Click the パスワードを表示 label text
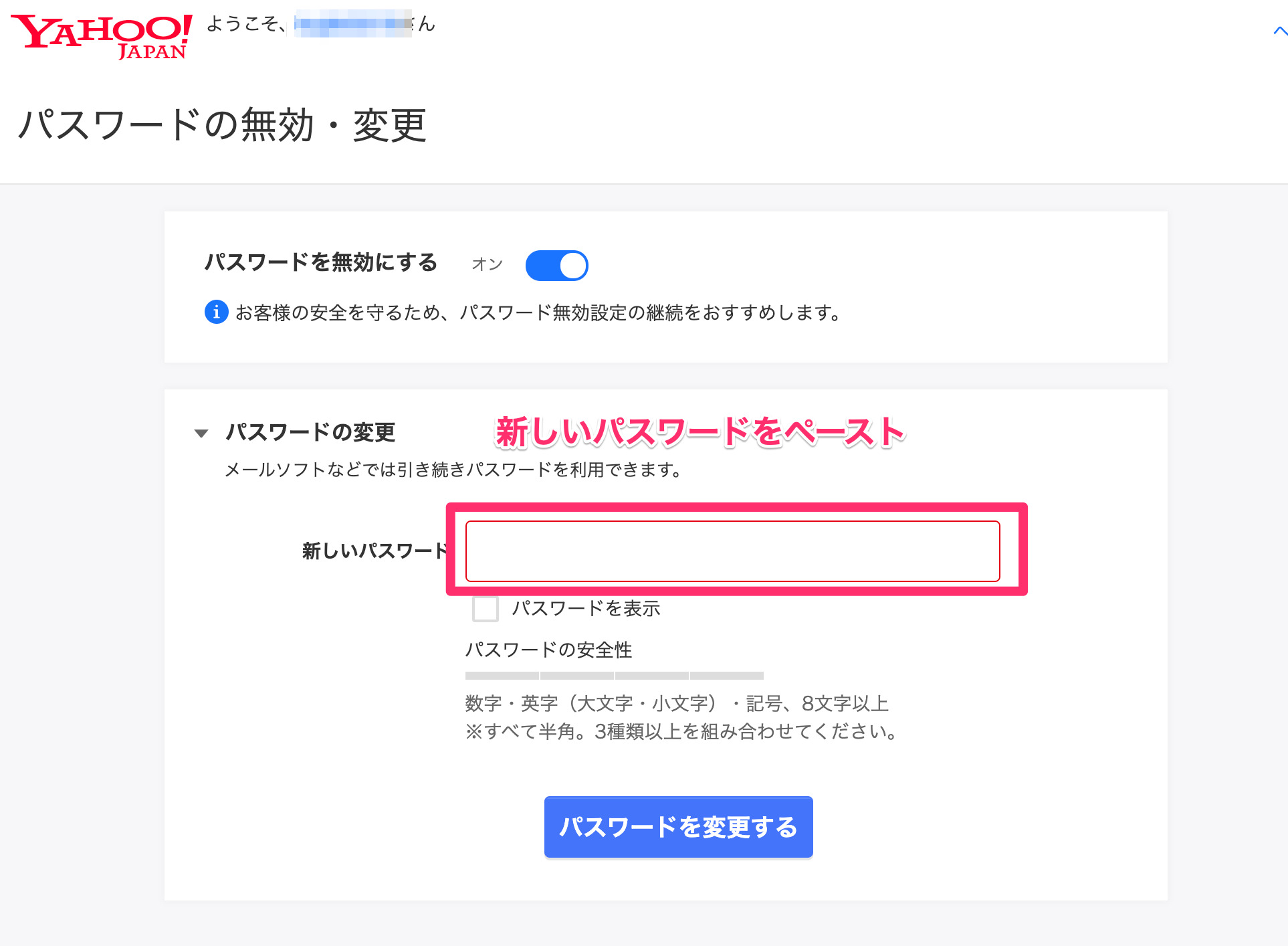This screenshot has width=1288, height=946. [586, 608]
